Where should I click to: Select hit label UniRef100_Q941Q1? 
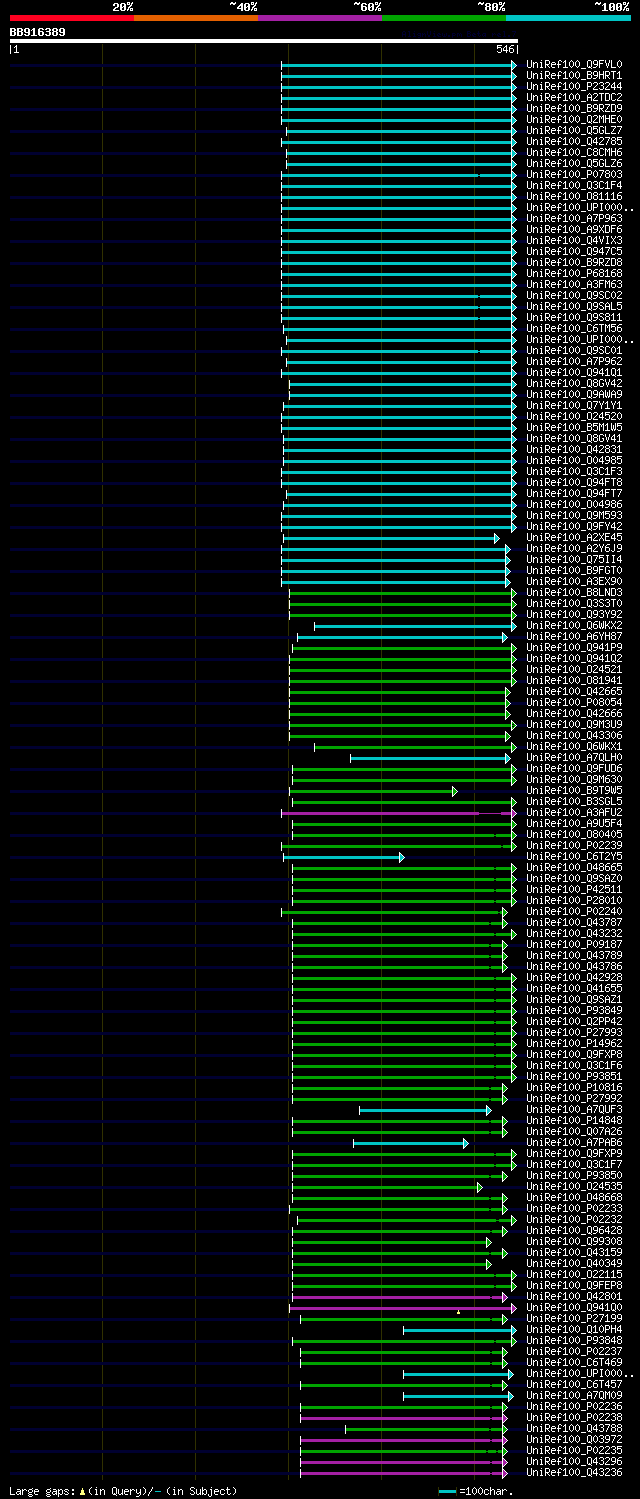pos(574,372)
